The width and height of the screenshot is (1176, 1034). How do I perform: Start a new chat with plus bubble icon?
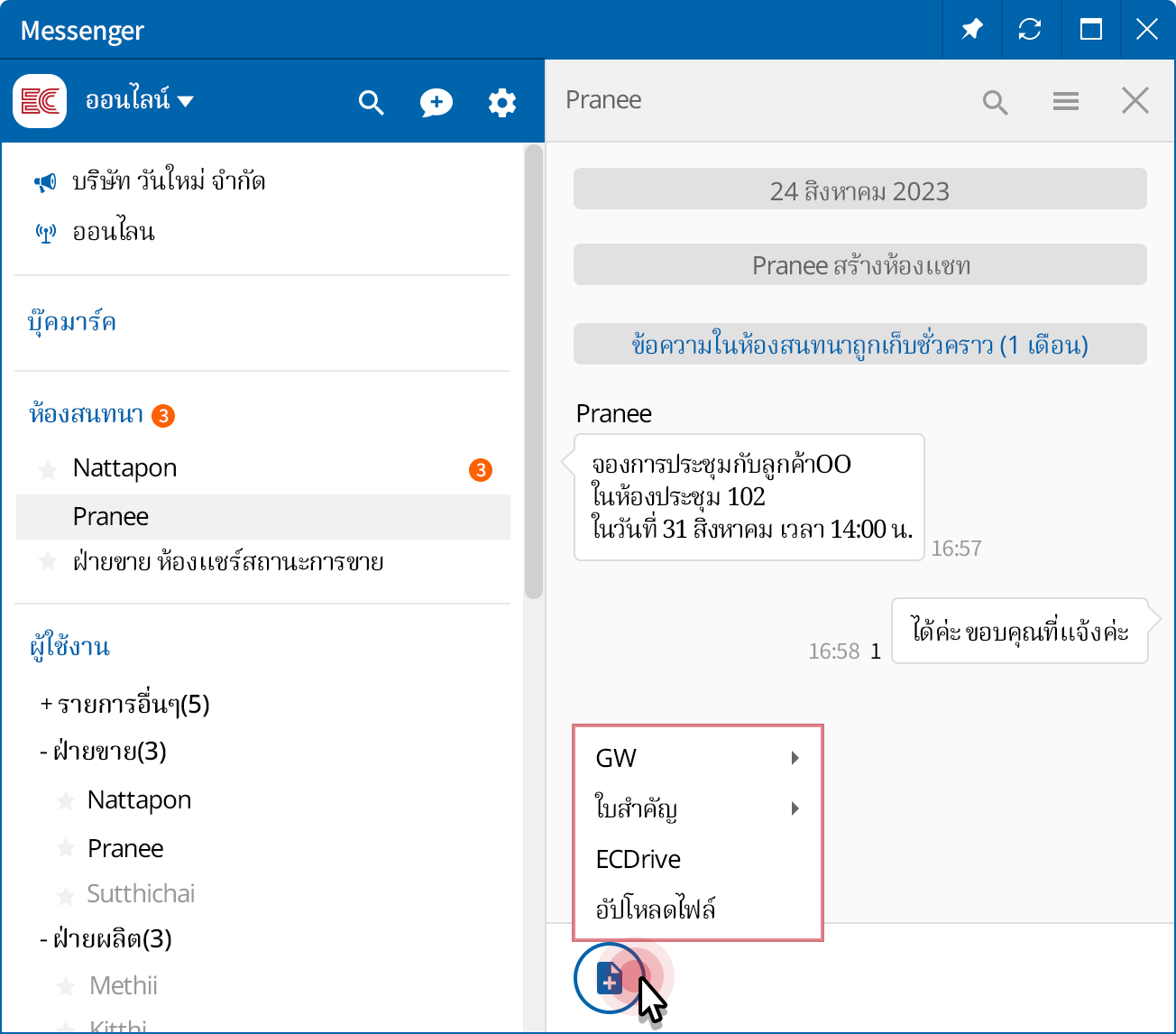pyautogui.click(x=436, y=102)
